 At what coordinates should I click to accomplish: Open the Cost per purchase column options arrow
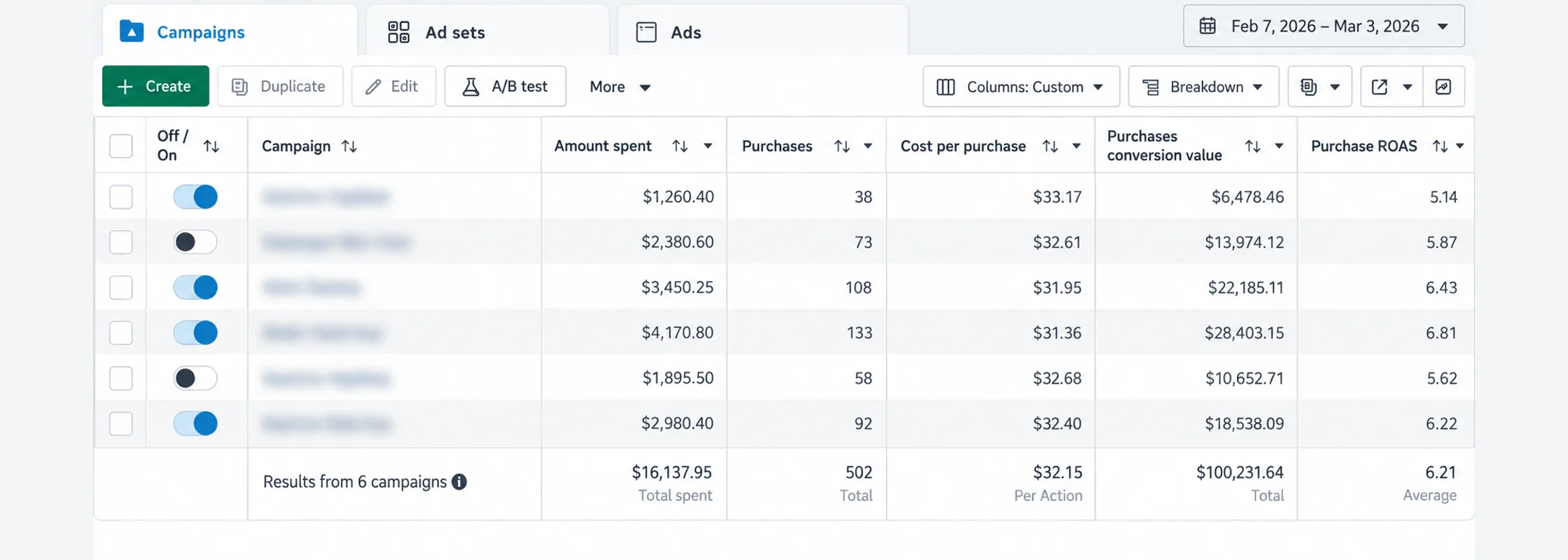click(1076, 146)
